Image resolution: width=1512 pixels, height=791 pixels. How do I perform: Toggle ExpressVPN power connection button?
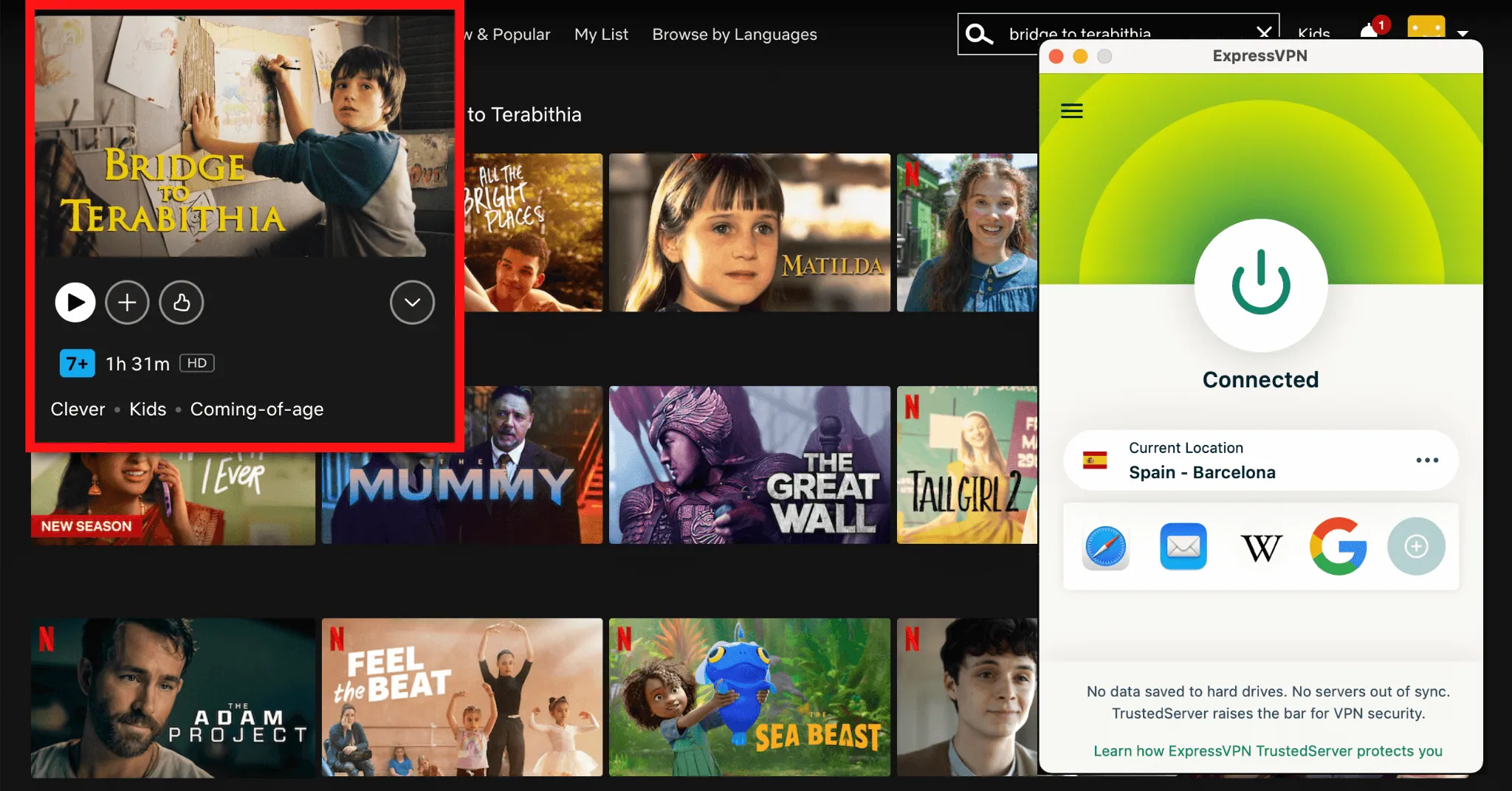pyautogui.click(x=1261, y=285)
